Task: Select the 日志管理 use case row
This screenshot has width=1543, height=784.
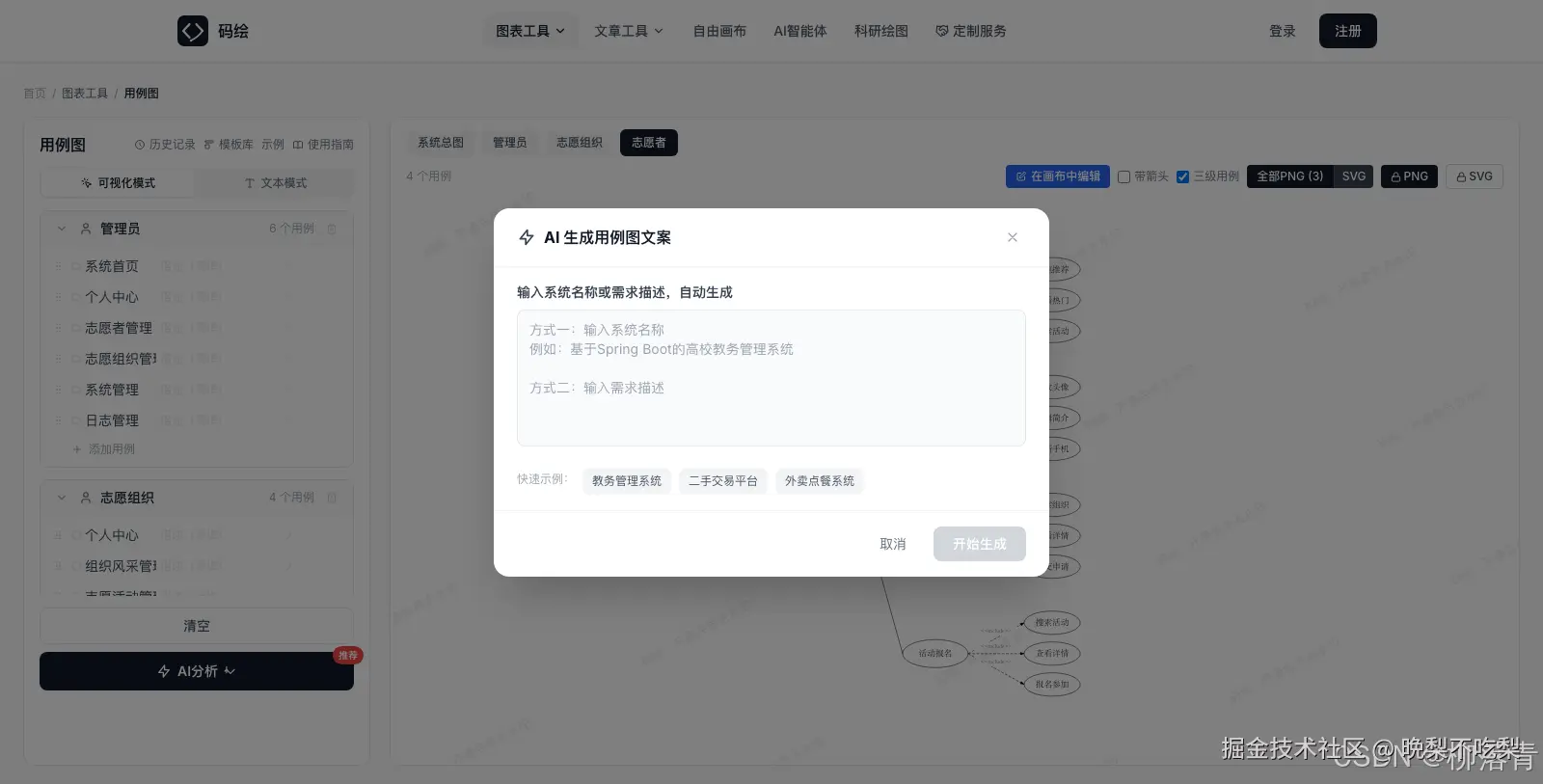Action: click(197, 420)
